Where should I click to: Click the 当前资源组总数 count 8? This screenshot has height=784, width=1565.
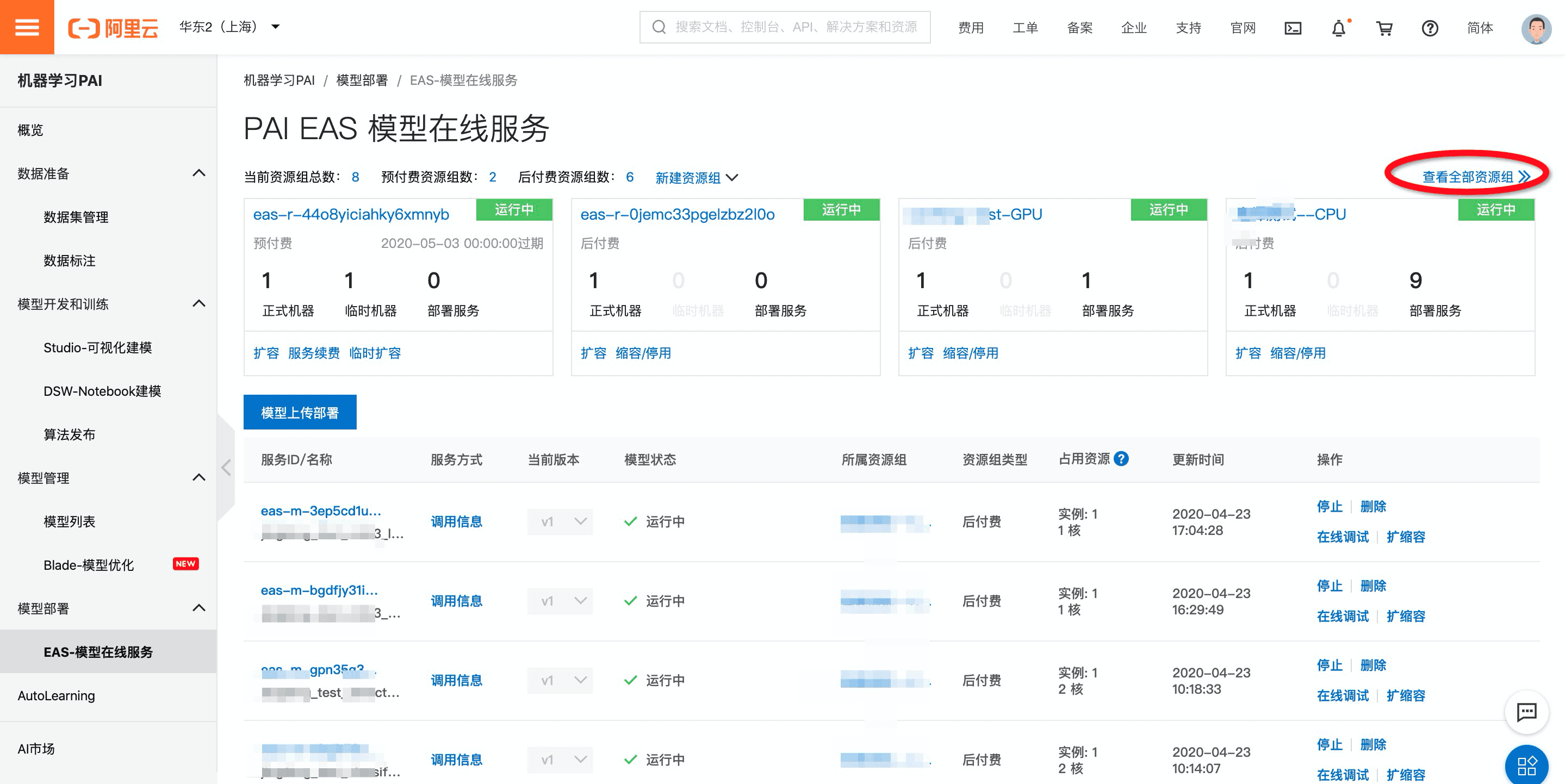click(355, 177)
